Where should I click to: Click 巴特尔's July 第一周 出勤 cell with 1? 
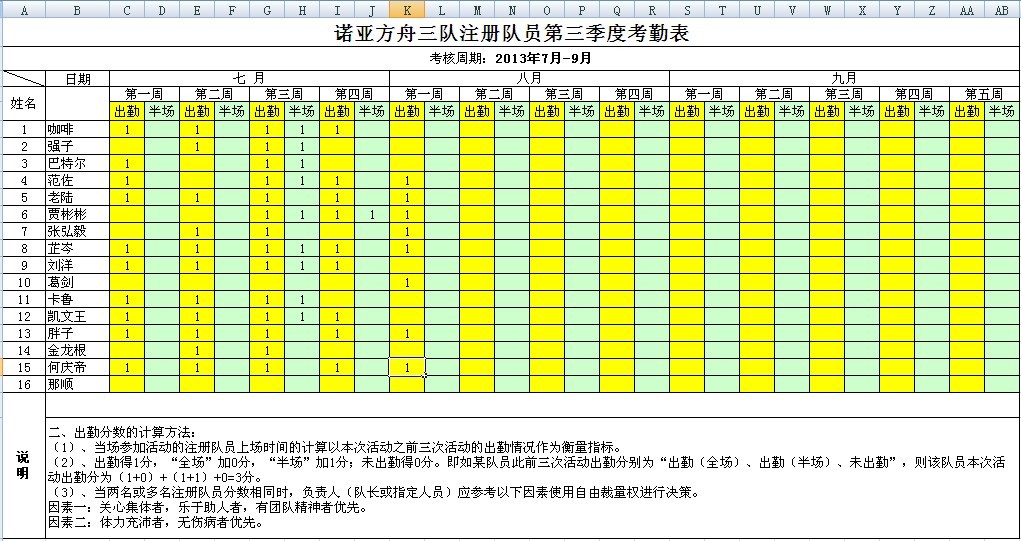[x=127, y=163]
